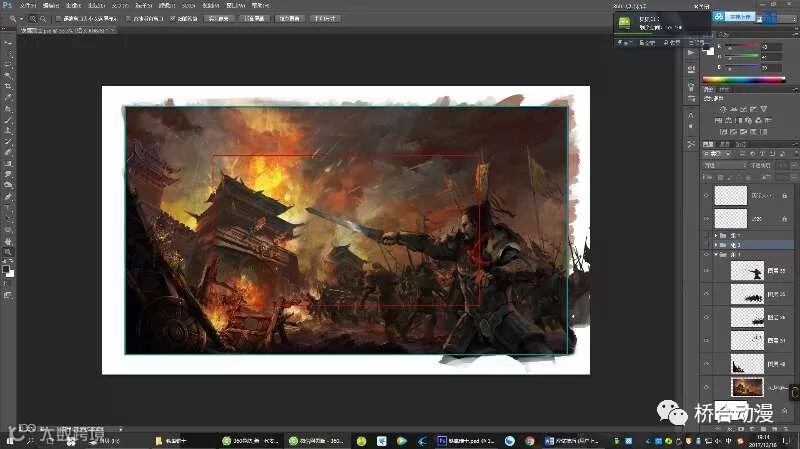This screenshot has width=800, height=449.
Task: Hide the swordsman silhouette layer
Action: (x=707, y=270)
